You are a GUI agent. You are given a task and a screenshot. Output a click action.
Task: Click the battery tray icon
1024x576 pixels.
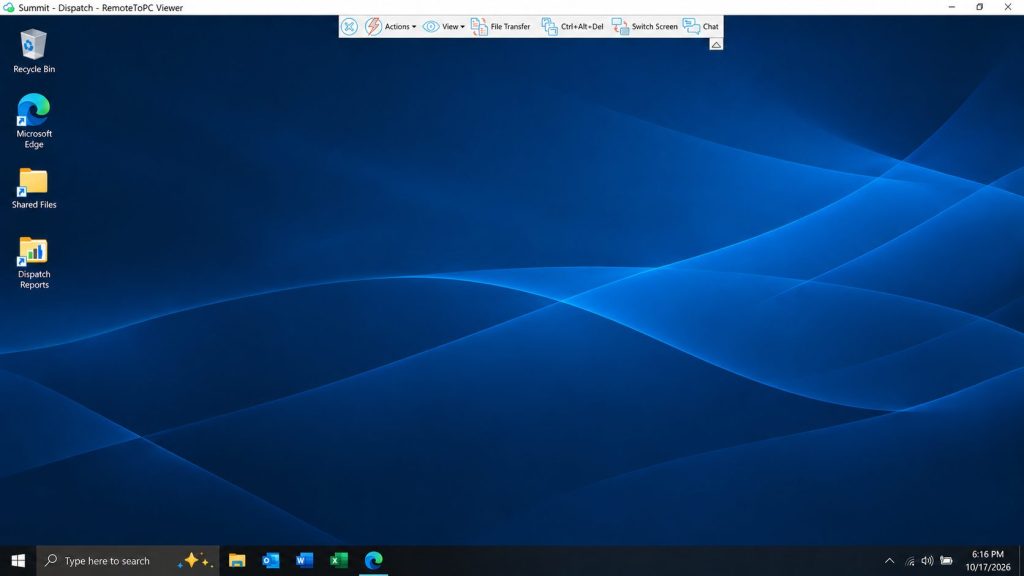[946, 560]
